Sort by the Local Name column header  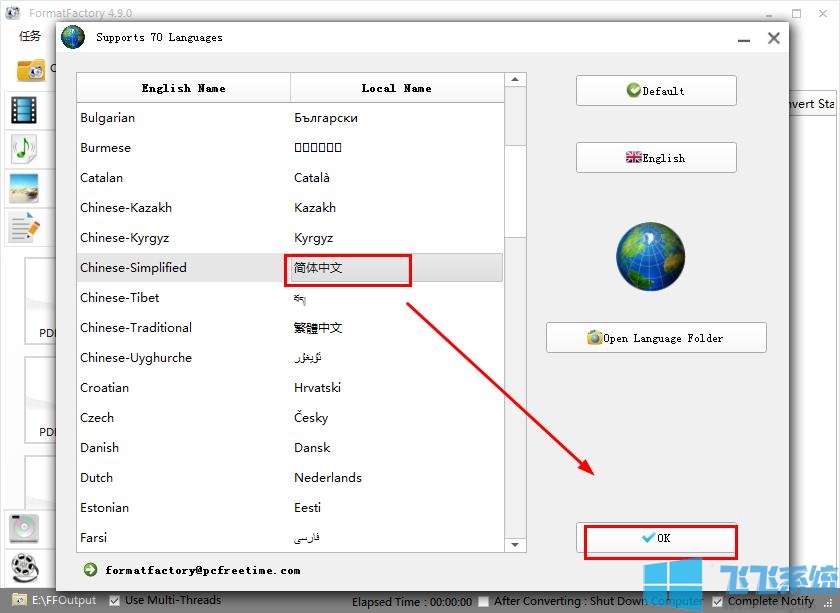pyautogui.click(x=396, y=88)
